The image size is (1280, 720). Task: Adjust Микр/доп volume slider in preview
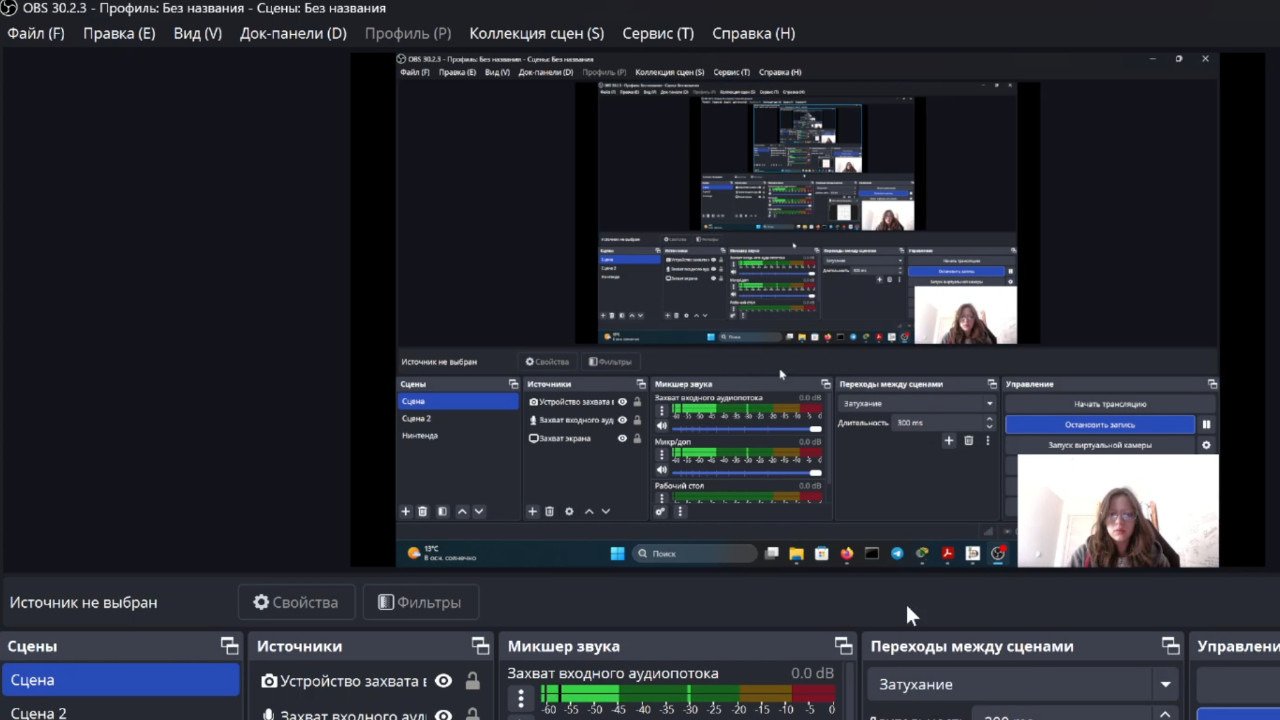[x=747, y=473]
